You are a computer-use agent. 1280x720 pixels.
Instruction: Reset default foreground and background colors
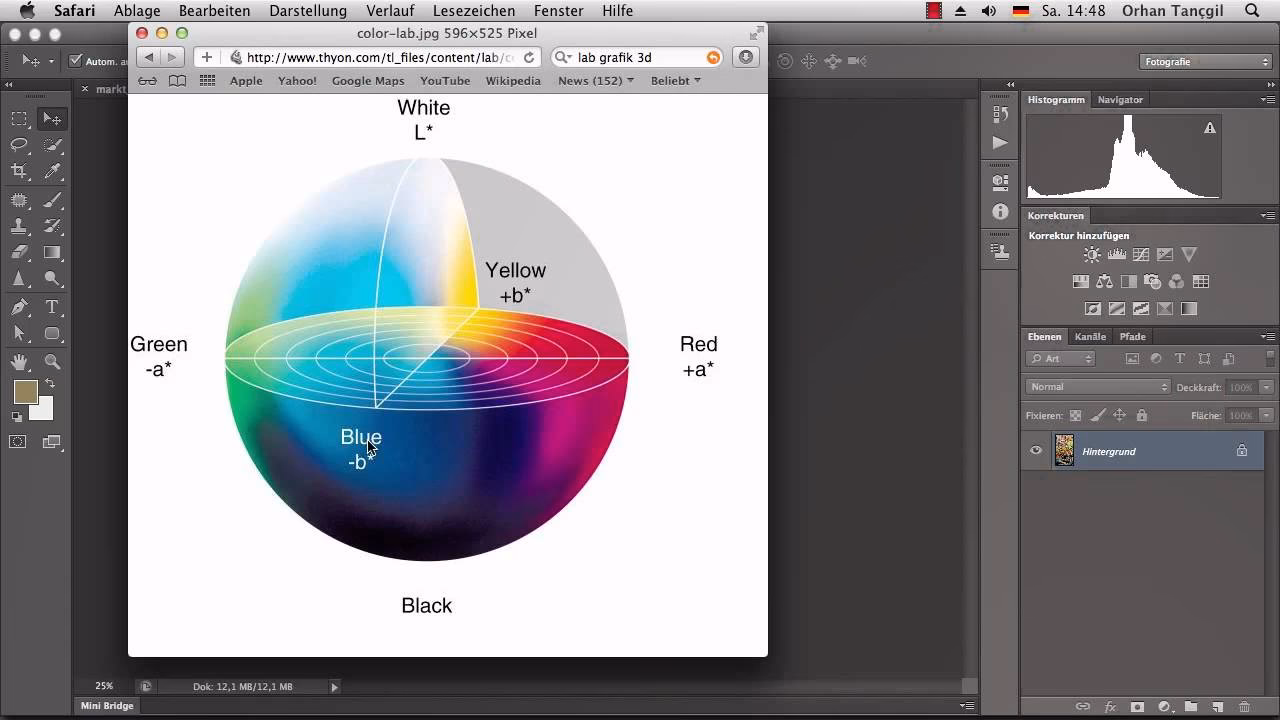click(17, 416)
